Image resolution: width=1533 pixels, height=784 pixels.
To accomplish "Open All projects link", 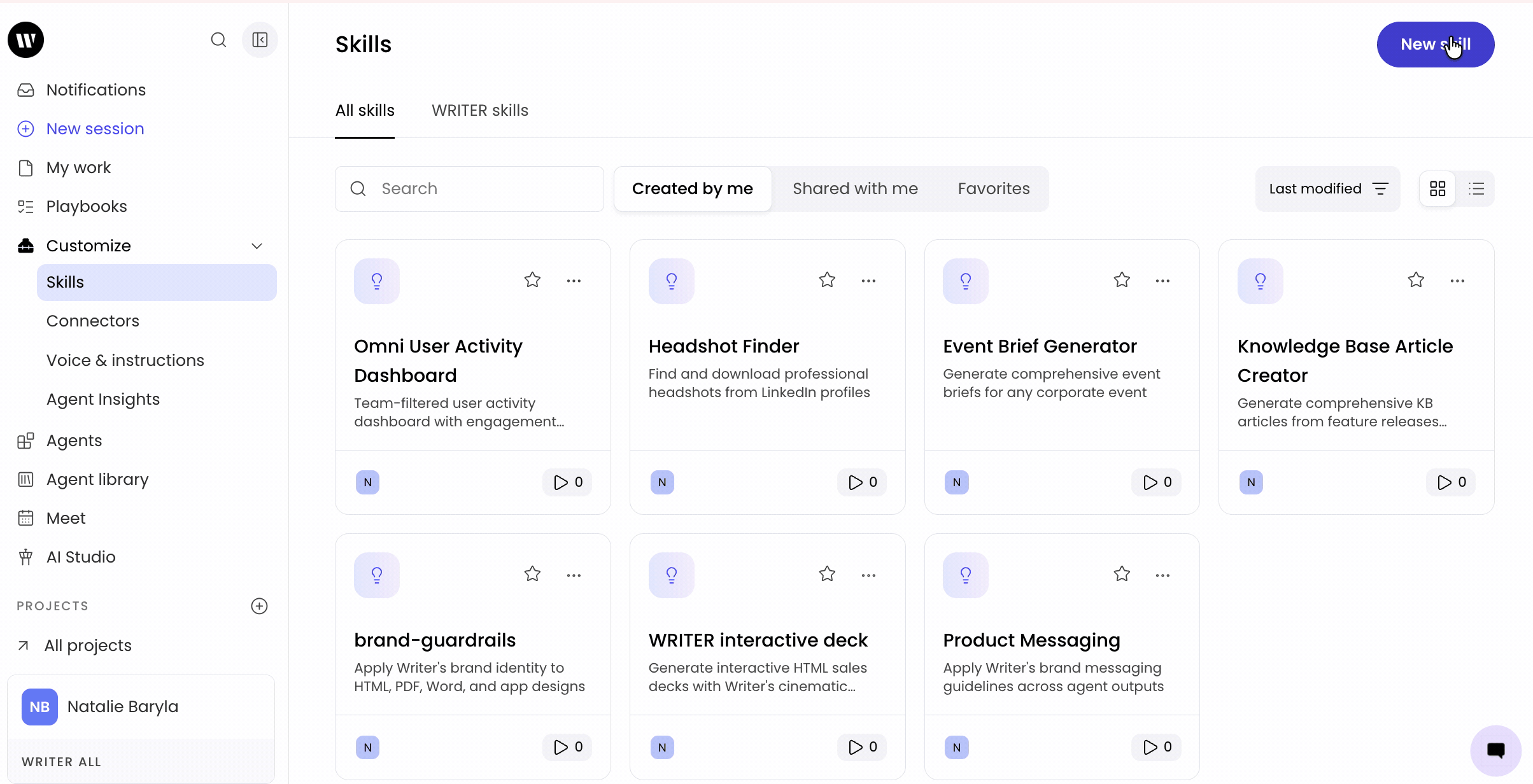I will [x=88, y=645].
